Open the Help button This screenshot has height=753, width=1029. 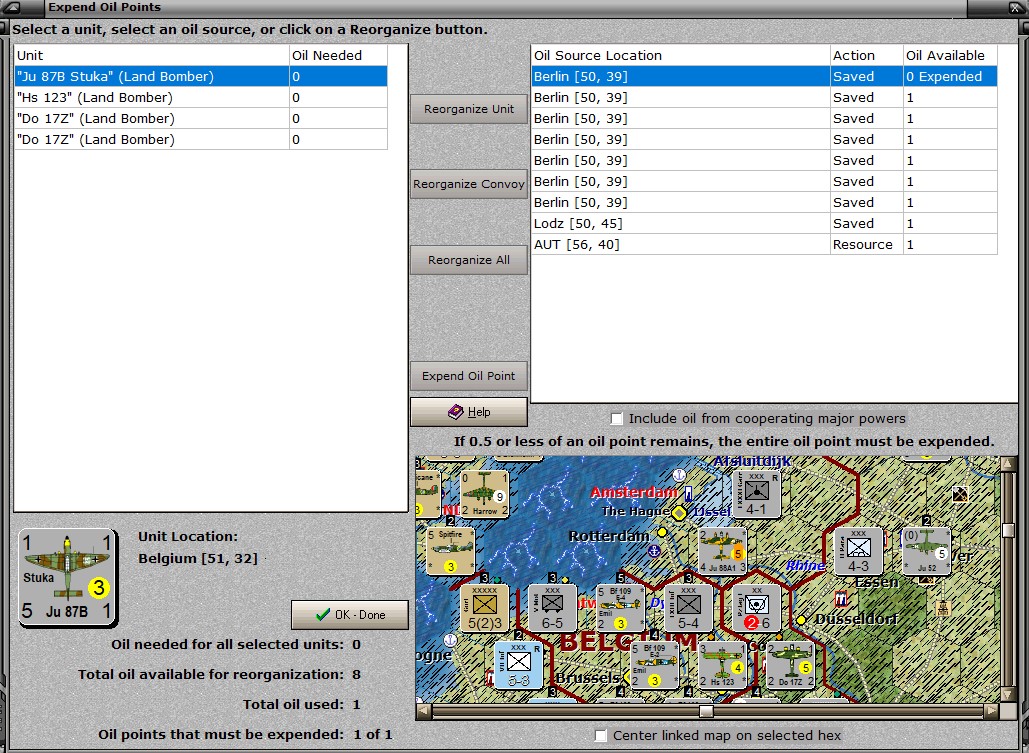(x=469, y=412)
